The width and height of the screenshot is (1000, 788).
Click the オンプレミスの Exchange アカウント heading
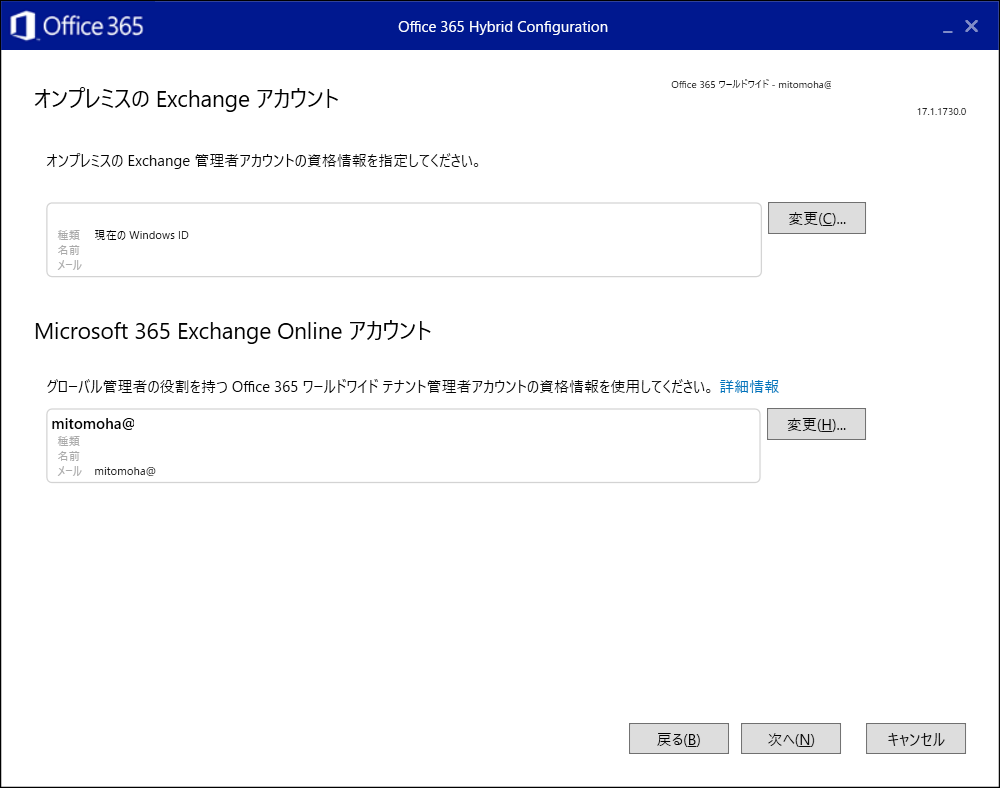coord(186,99)
